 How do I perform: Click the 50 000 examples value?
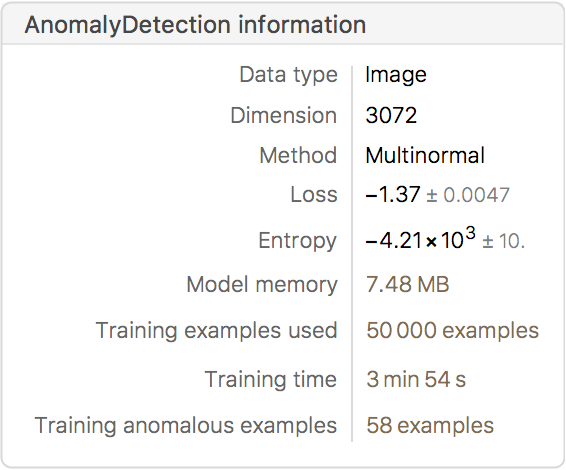click(x=453, y=331)
